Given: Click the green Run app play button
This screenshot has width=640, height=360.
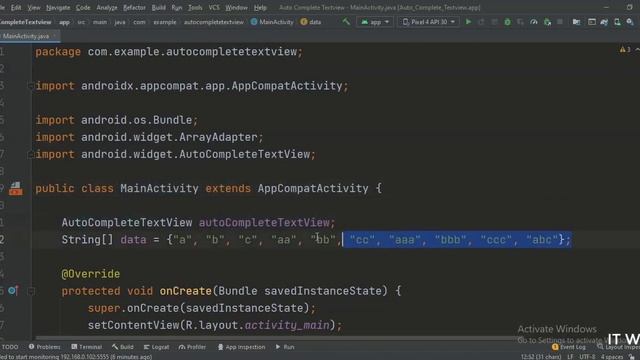Looking at the screenshot, I should pyautogui.click(x=468, y=22).
